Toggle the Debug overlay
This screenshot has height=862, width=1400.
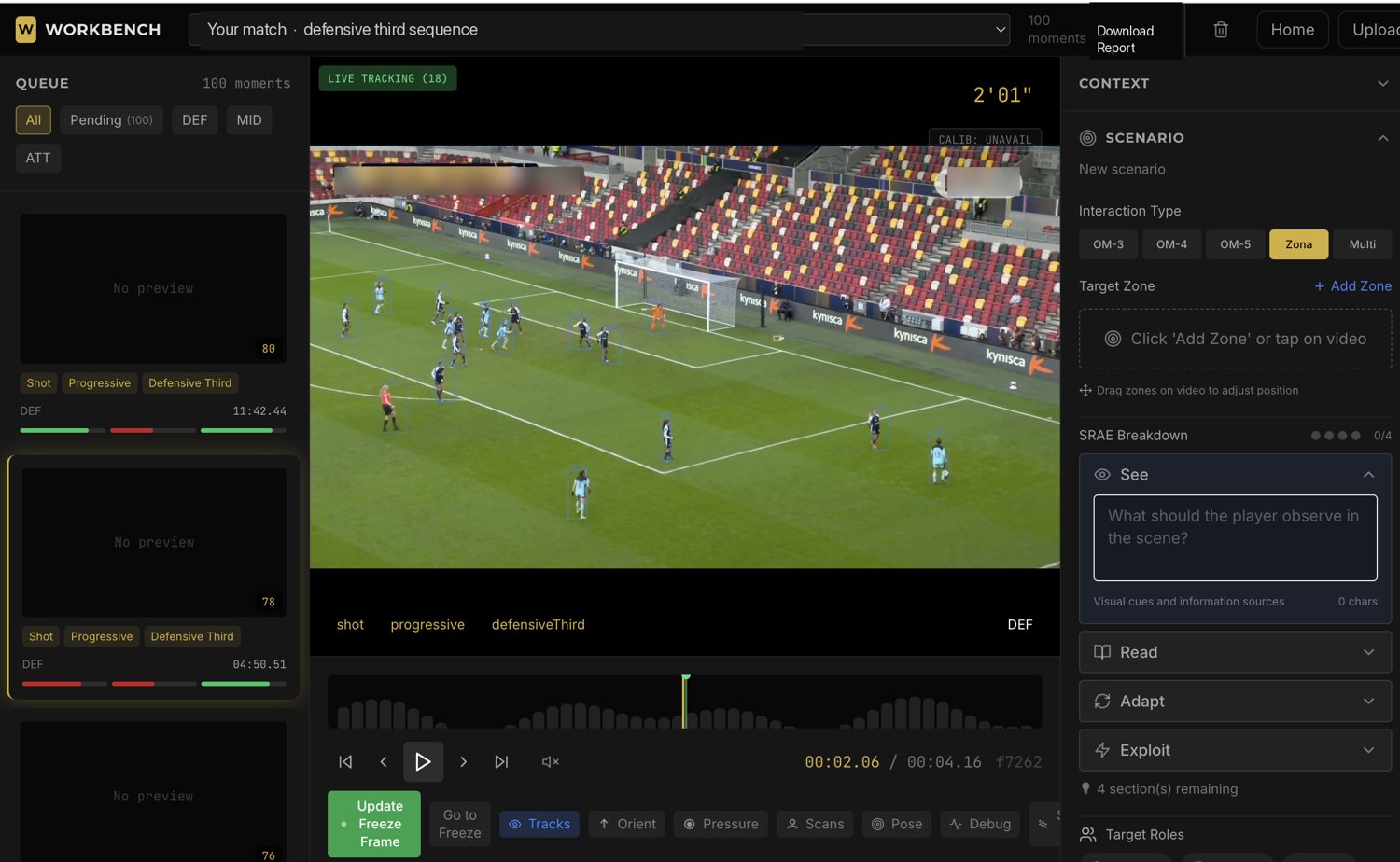980,824
